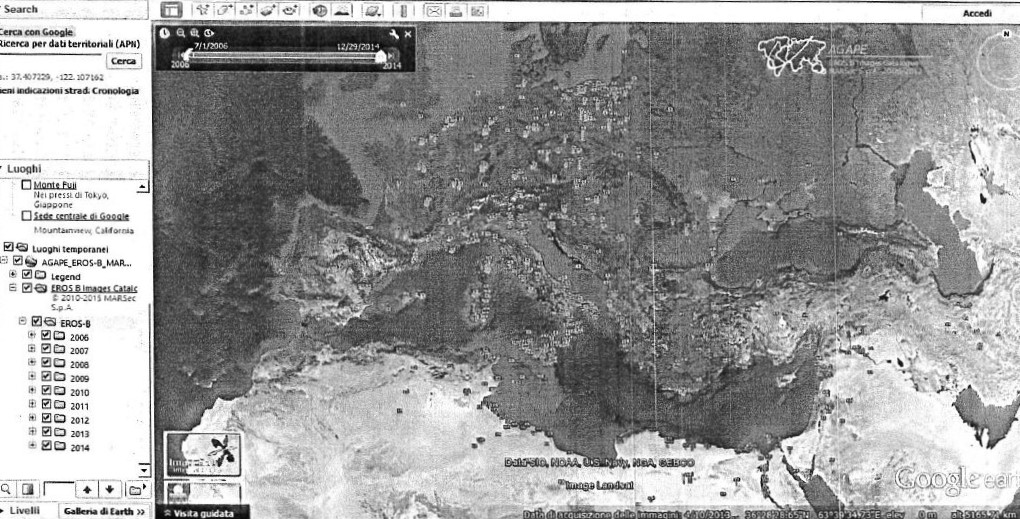
Task: Expand the 2008 folder
Action: coord(32,363)
